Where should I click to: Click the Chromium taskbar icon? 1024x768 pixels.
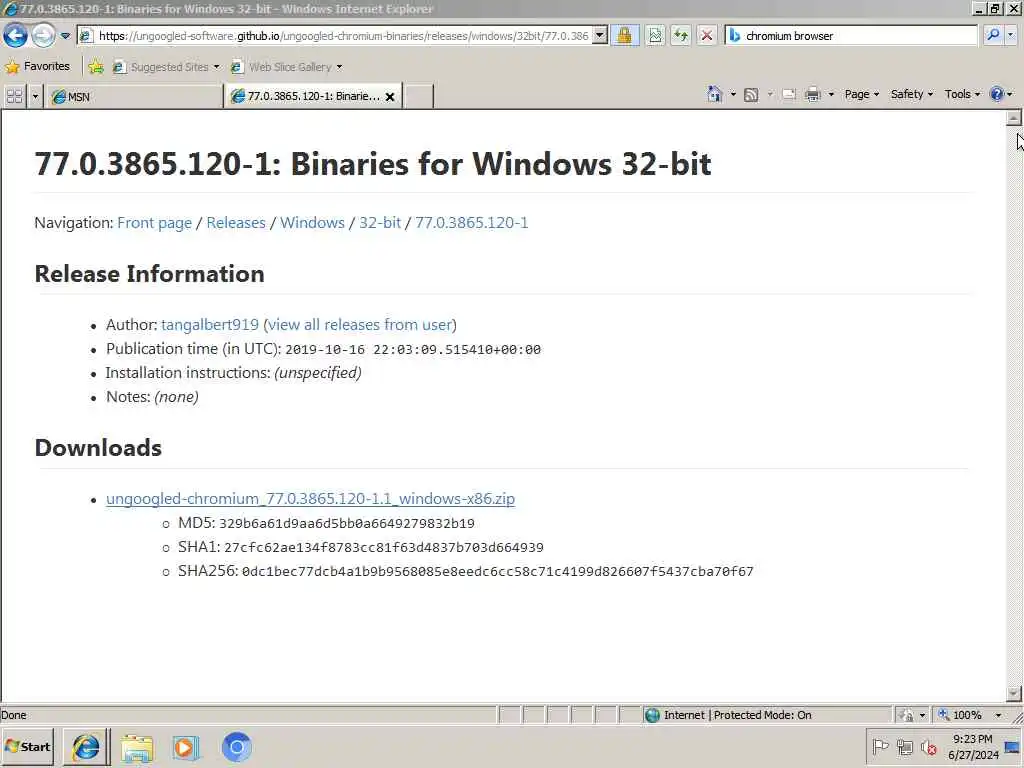(236, 747)
